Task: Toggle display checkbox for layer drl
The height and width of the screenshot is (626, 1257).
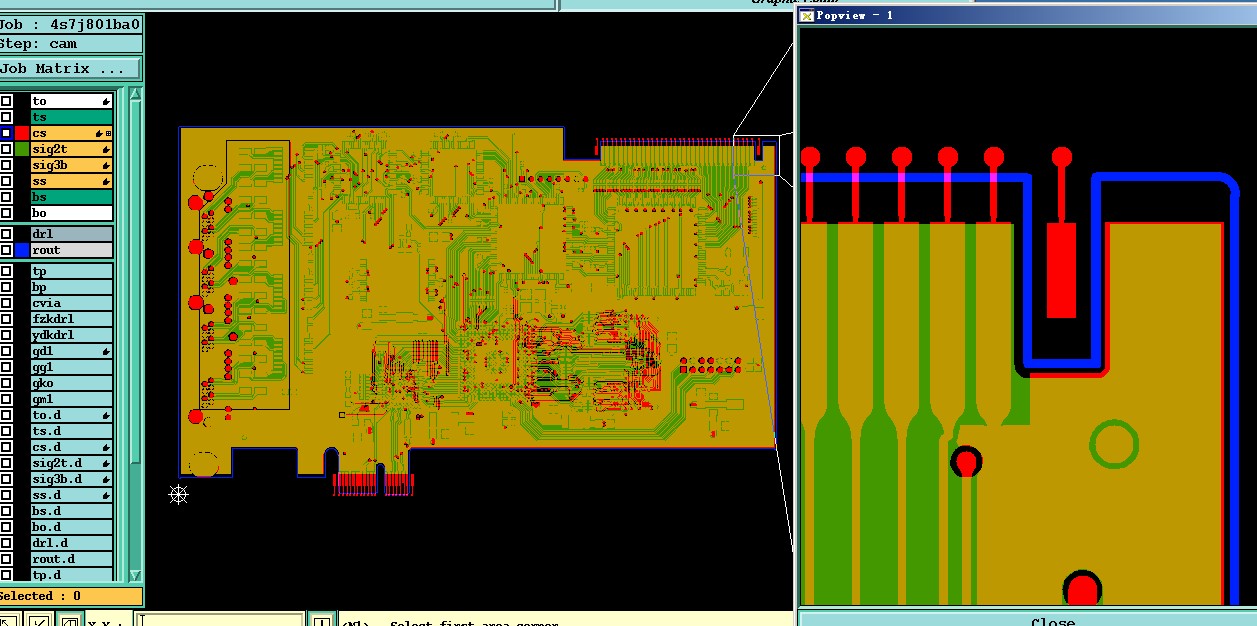Action: [6, 234]
